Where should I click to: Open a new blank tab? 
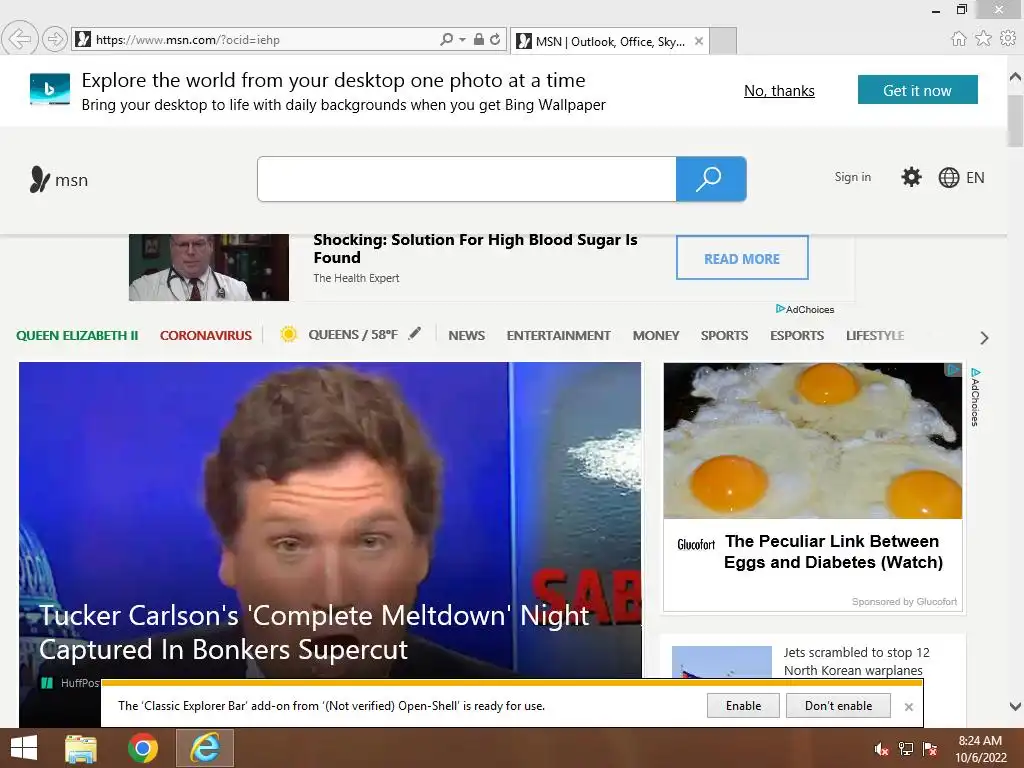(723, 41)
